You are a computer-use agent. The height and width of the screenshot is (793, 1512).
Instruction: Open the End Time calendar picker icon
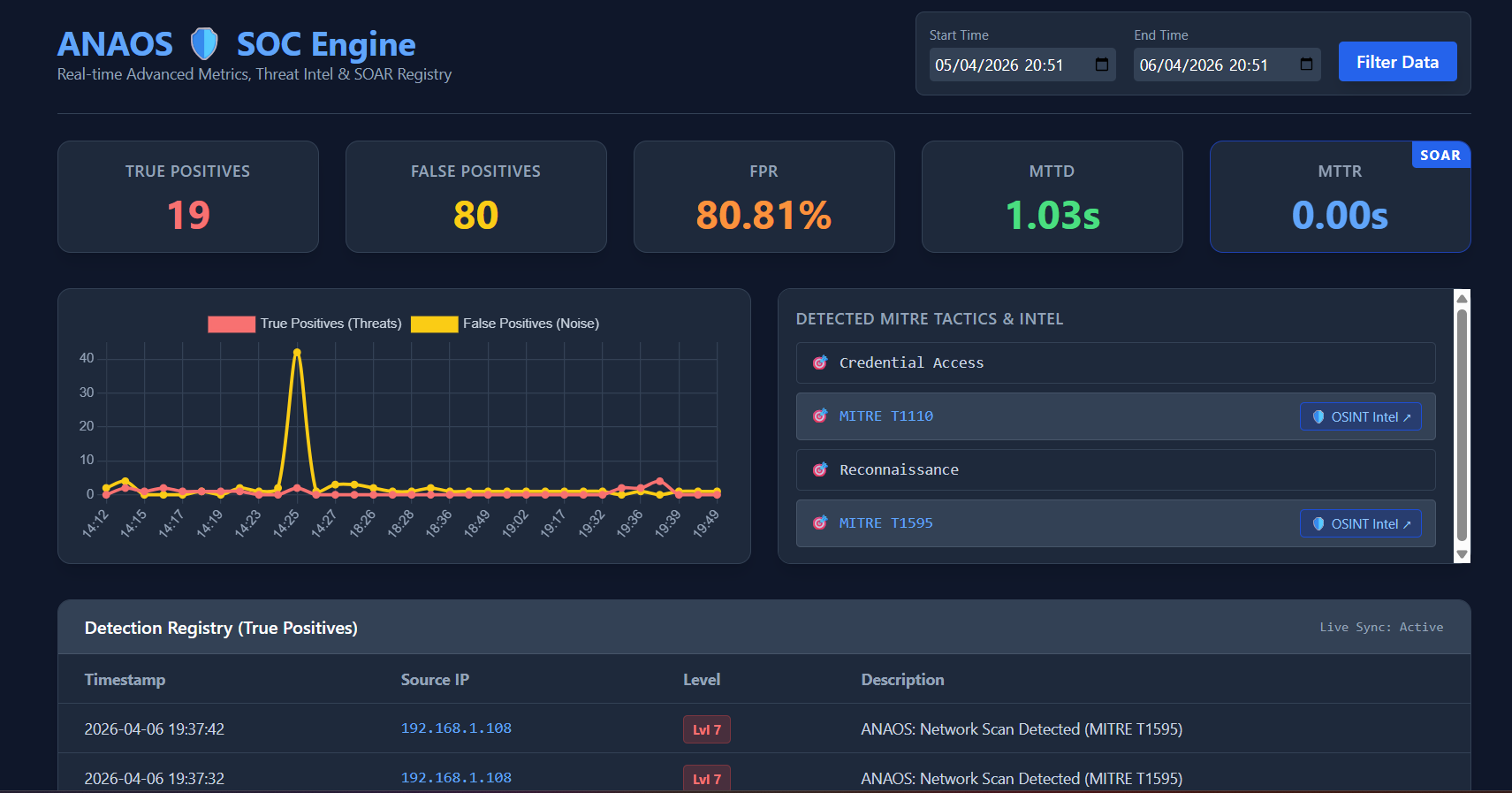click(x=1306, y=65)
